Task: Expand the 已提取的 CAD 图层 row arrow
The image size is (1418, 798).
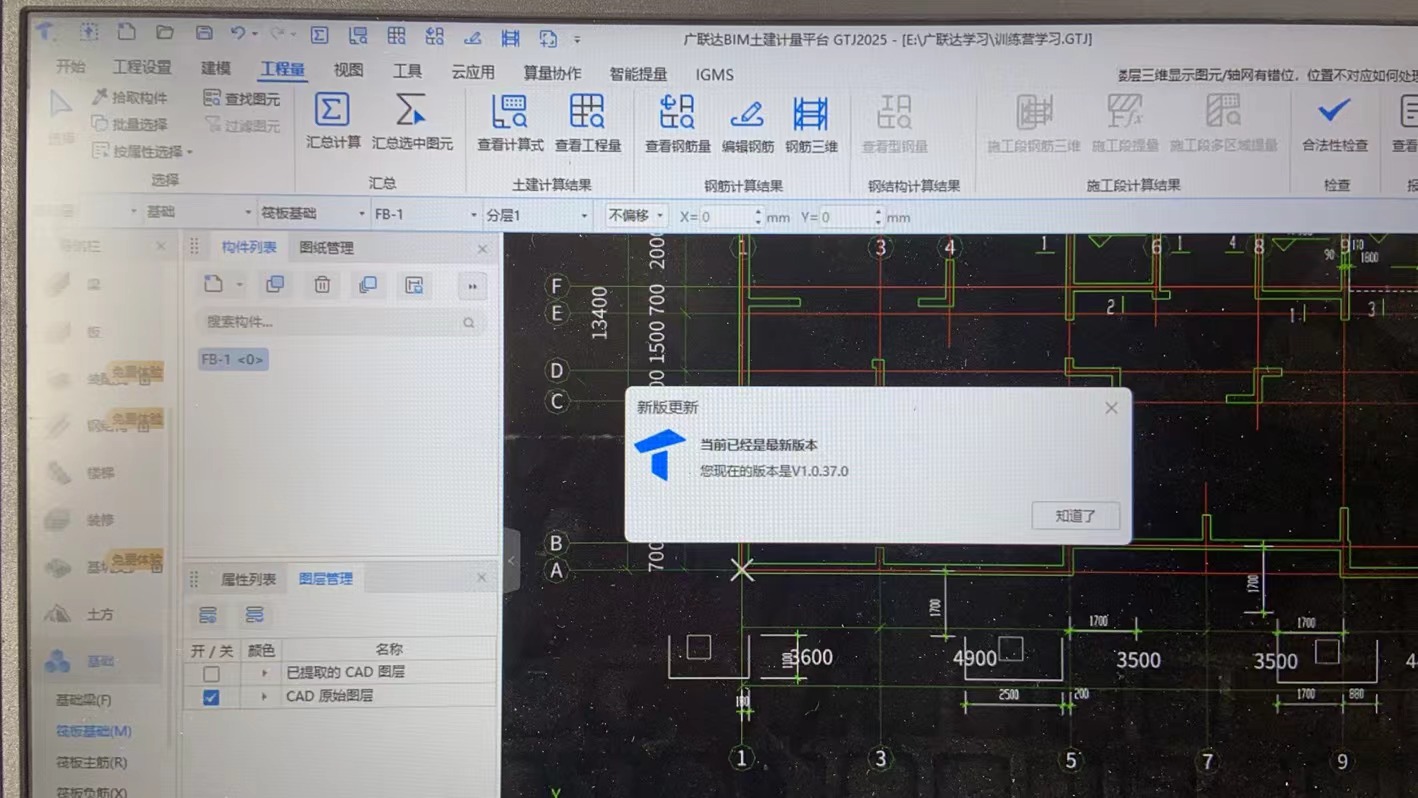Action: (x=265, y=673)
